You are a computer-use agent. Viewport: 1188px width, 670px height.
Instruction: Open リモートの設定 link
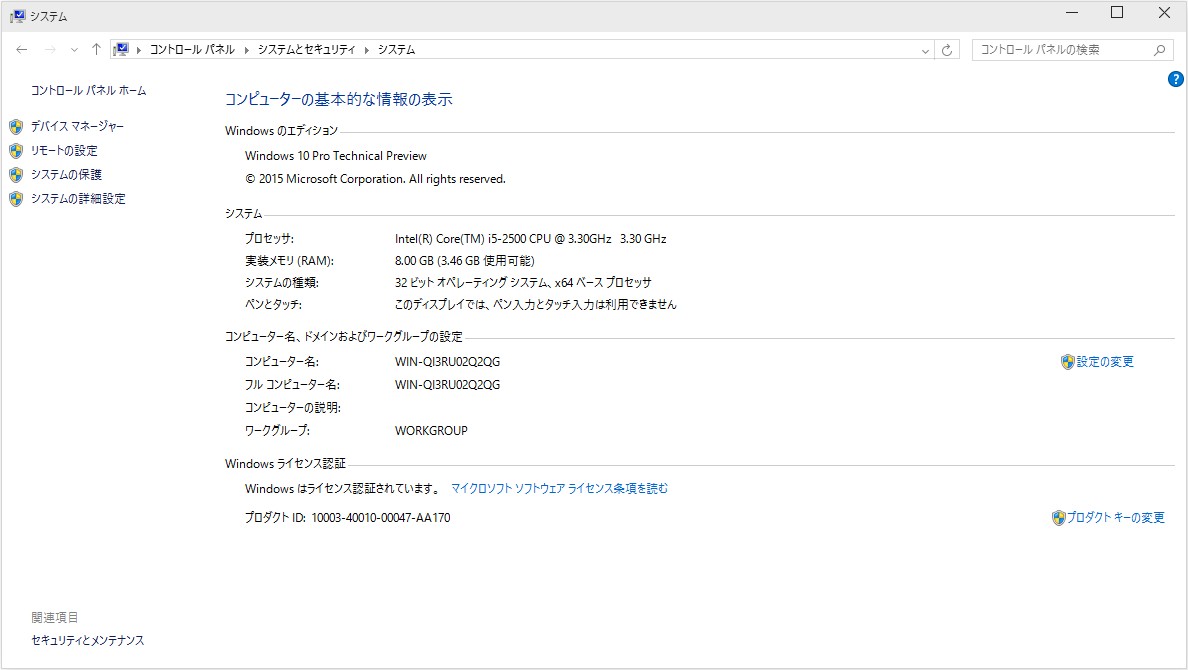pyautogui.click(x=64, y=150)
